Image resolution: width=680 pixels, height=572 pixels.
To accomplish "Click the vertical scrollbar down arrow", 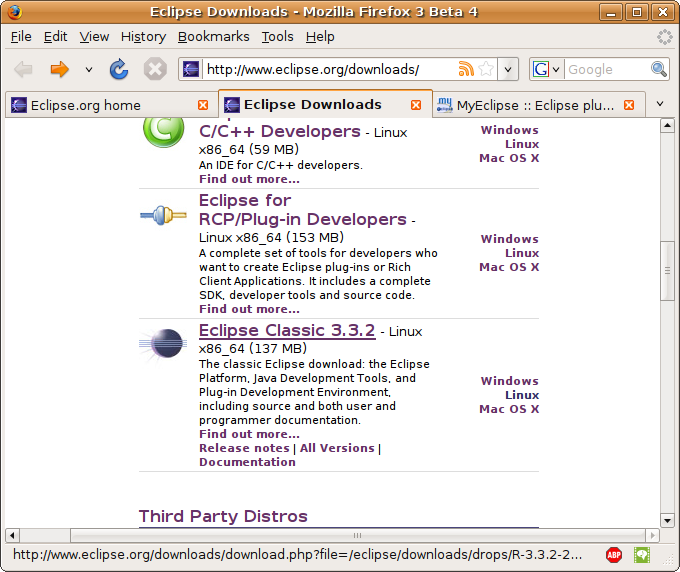I will tap(667, 520).
